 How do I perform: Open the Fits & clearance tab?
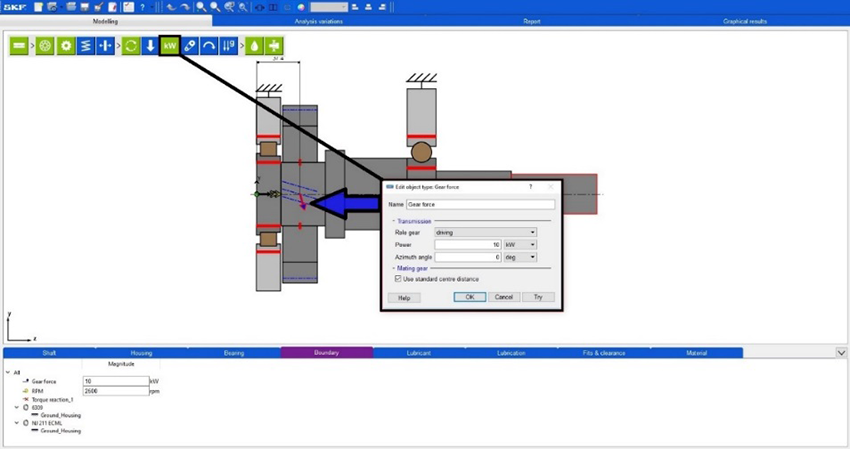pos(604,352)
